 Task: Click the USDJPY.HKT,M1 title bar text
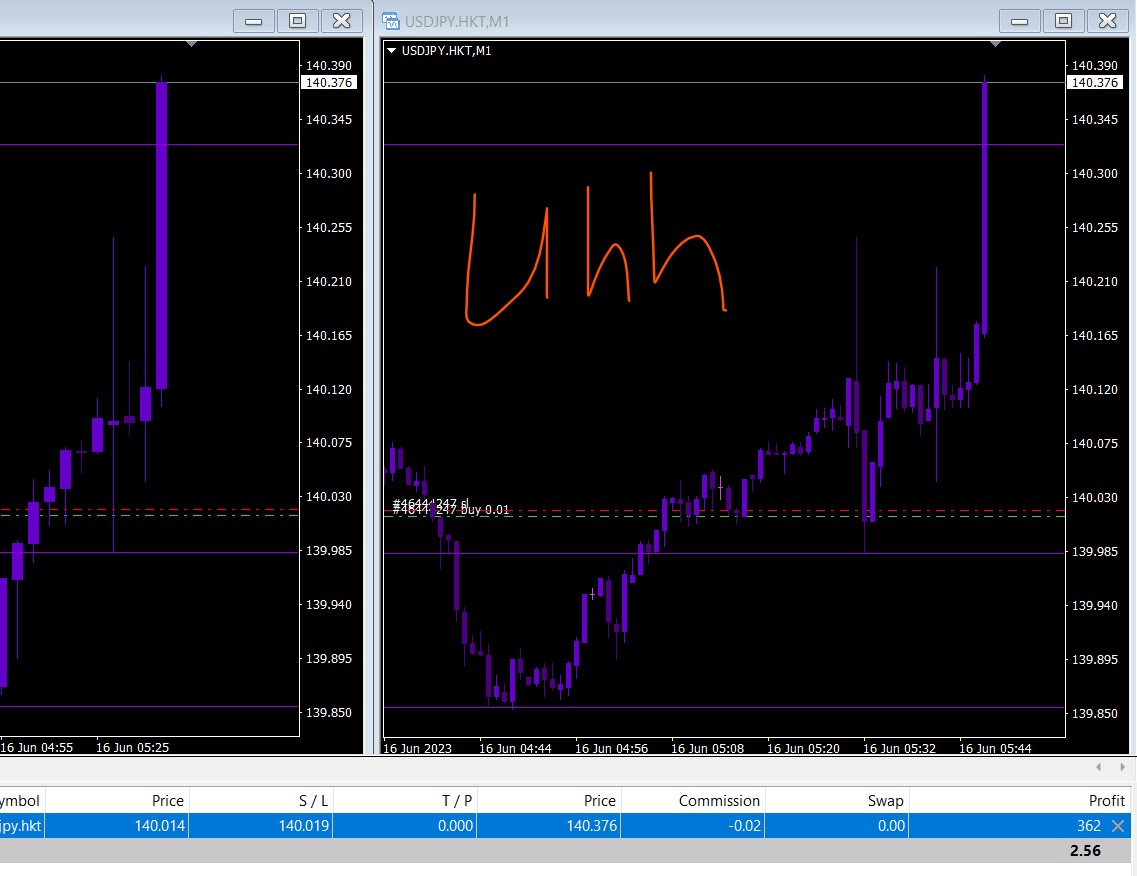[457, 22]
